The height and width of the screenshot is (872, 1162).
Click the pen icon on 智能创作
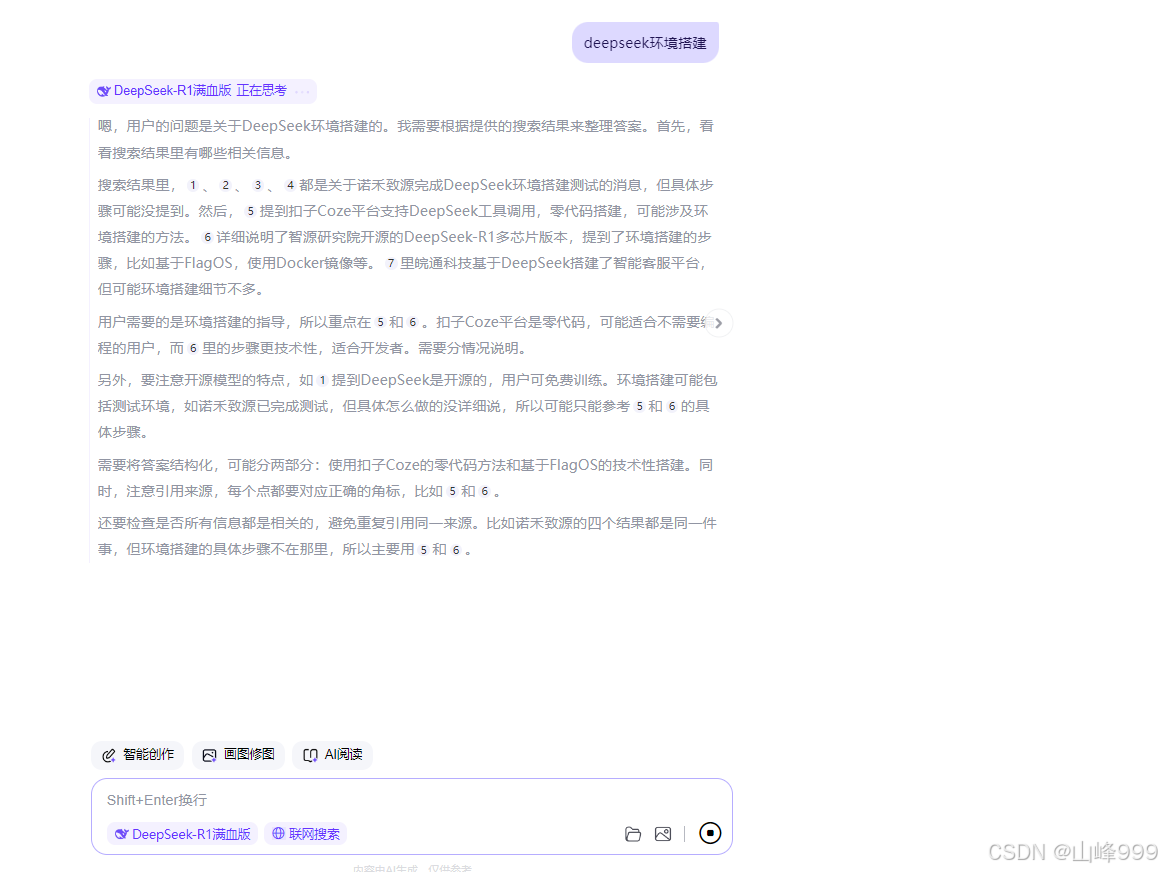(109, 755)
